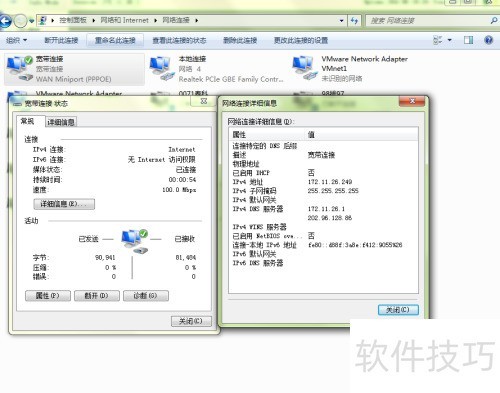This screenshot has width=500, height=393.
Task: Click the Realtek PCIe GBE Family text
Action: 231,79
